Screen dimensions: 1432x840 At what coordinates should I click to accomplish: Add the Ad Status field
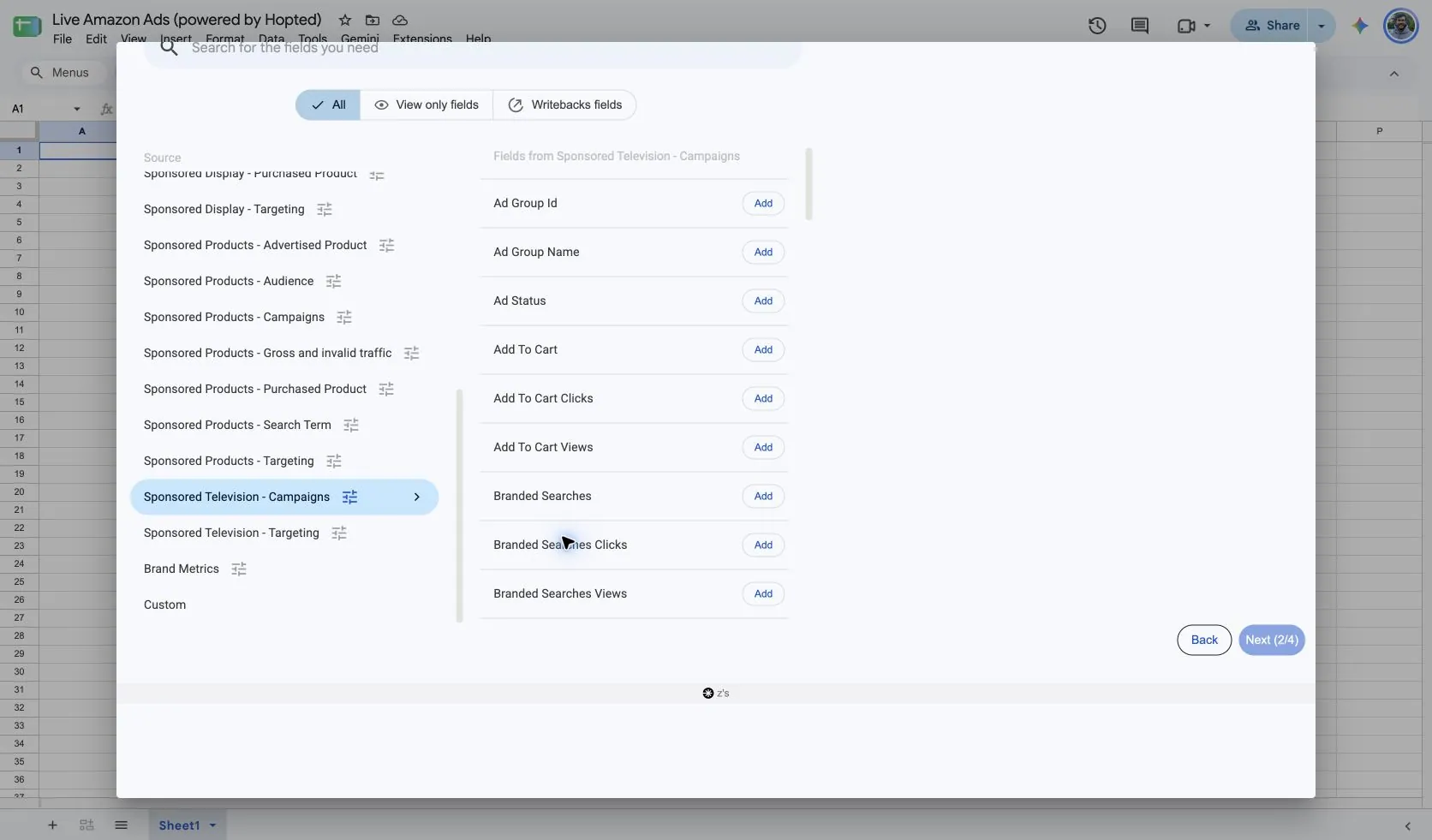[x=763, y=301]
